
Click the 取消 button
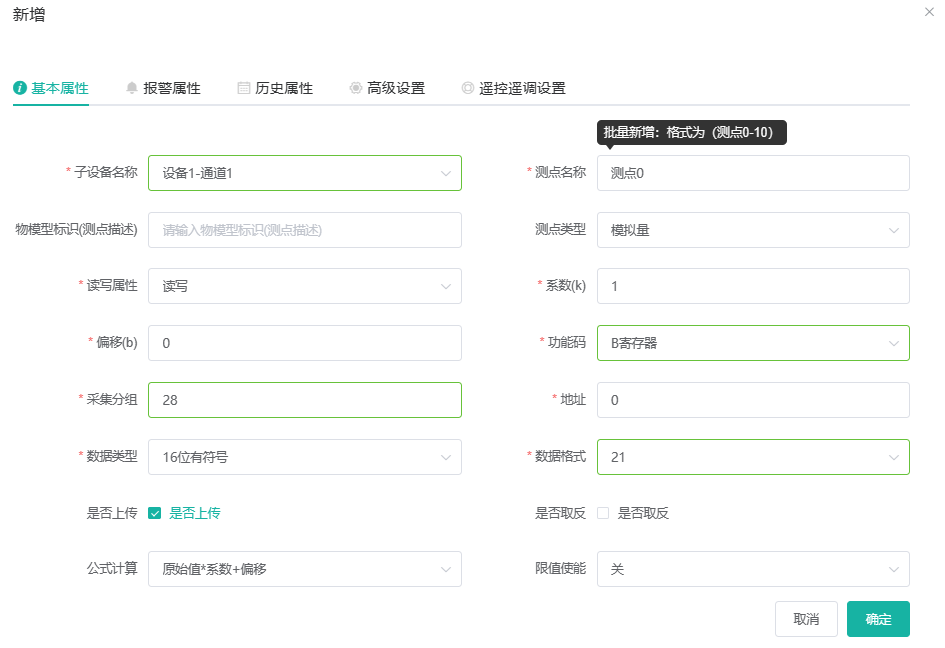click(806, 619)
